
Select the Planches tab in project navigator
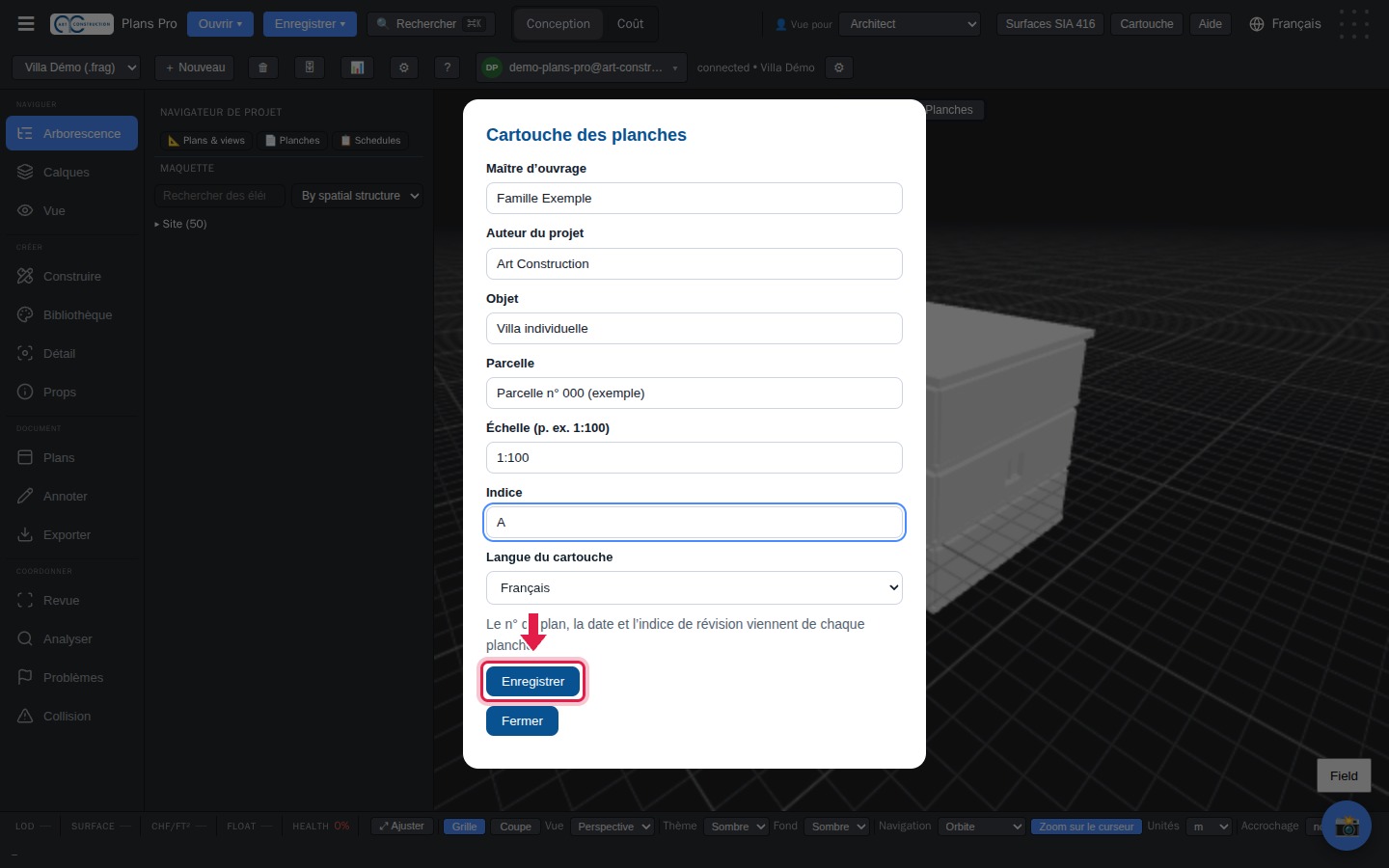(x=292, y=141)
